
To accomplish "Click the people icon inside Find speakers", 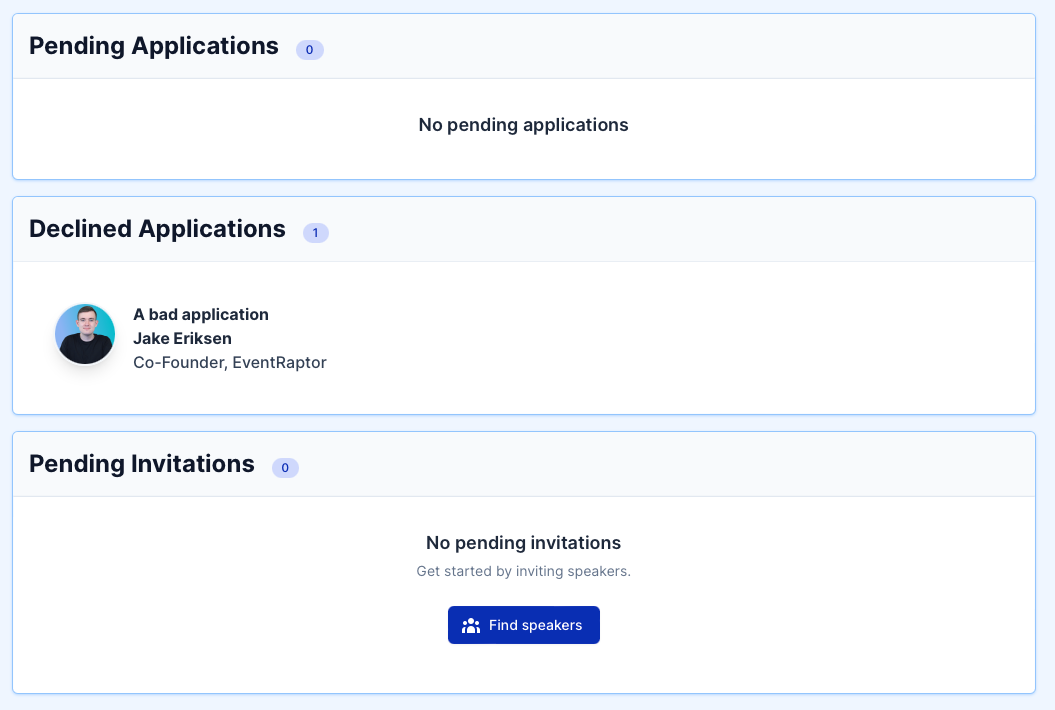I will click(x=471, y=626).
